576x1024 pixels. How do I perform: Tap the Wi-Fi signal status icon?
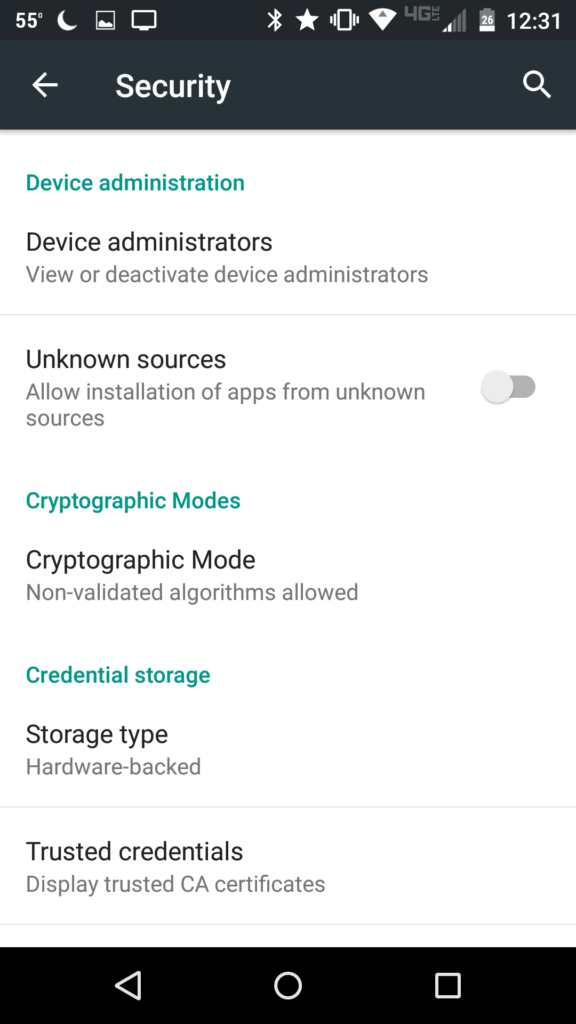pos(383,21)
